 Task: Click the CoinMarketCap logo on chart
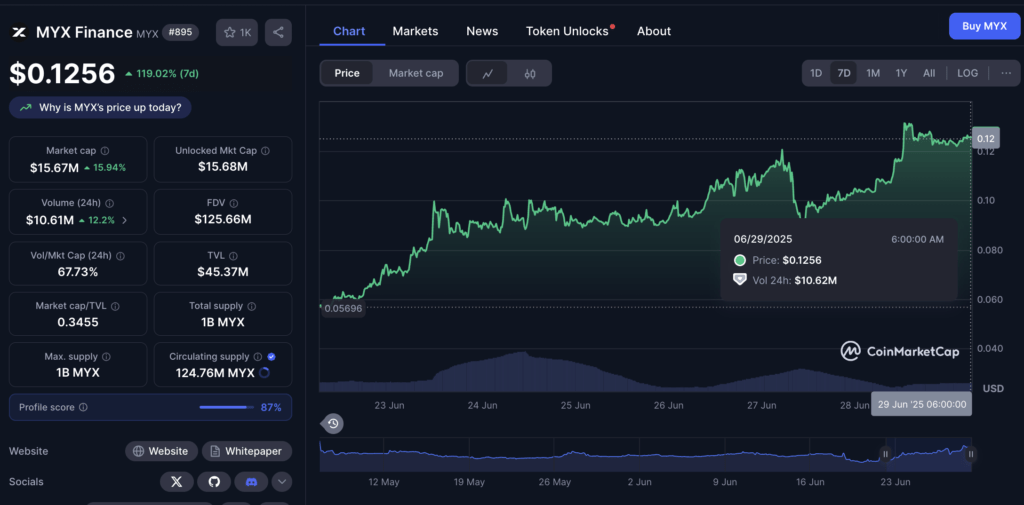[900, 351]
